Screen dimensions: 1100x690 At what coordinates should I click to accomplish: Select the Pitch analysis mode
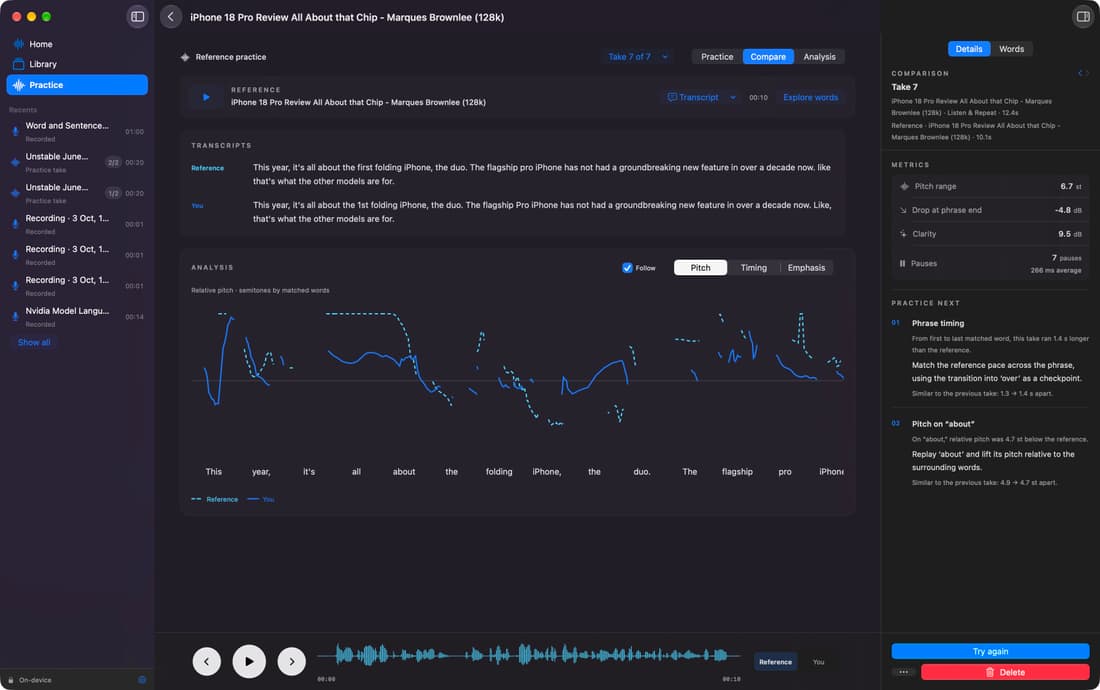700,268
